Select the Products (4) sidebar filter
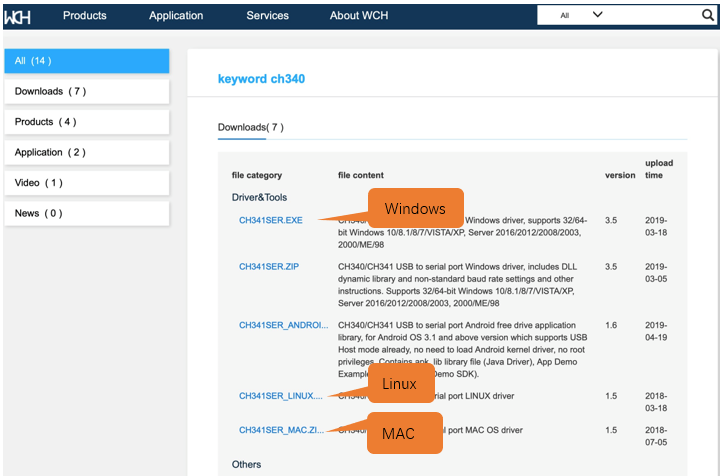Image resolution: width=722 pixels, height=476 pixels. tap(87, 122)
